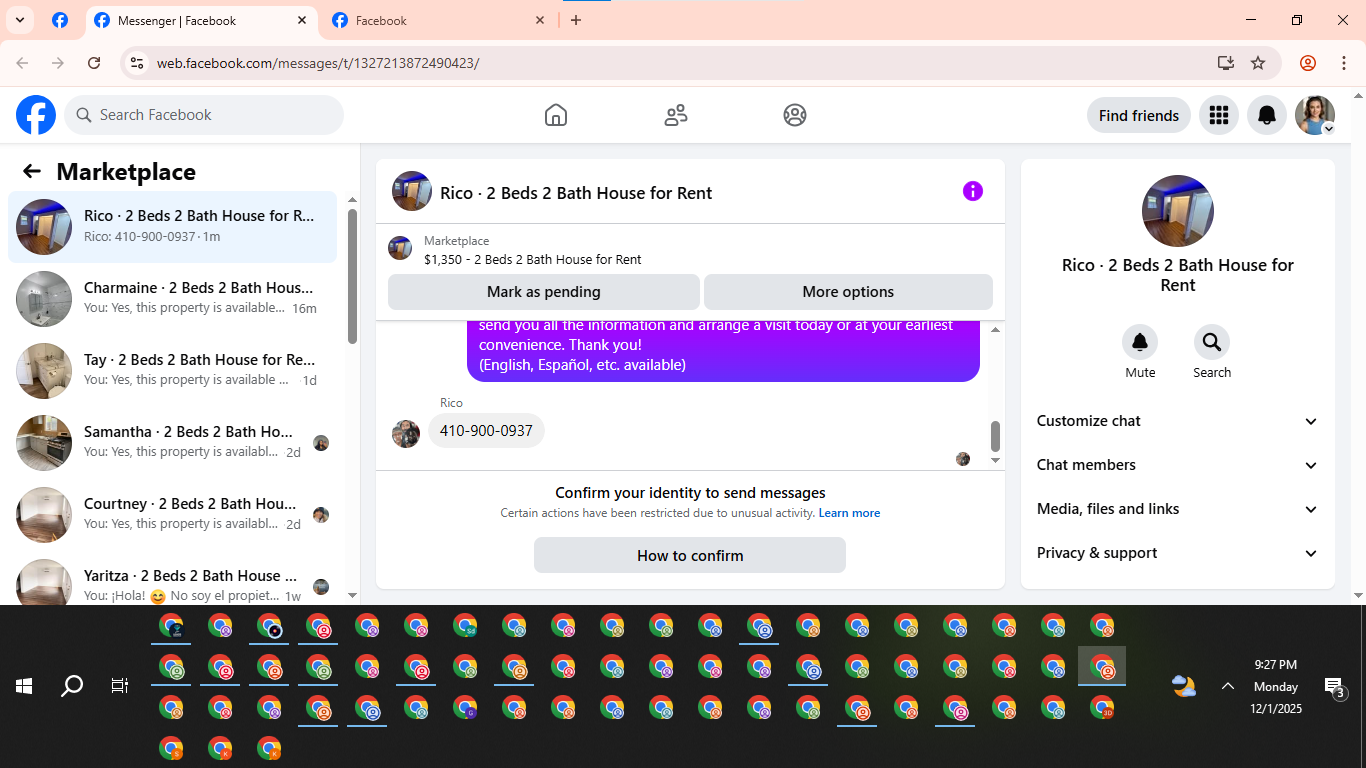
Task: Expand the Chat members section
Action: [1178, 465]
